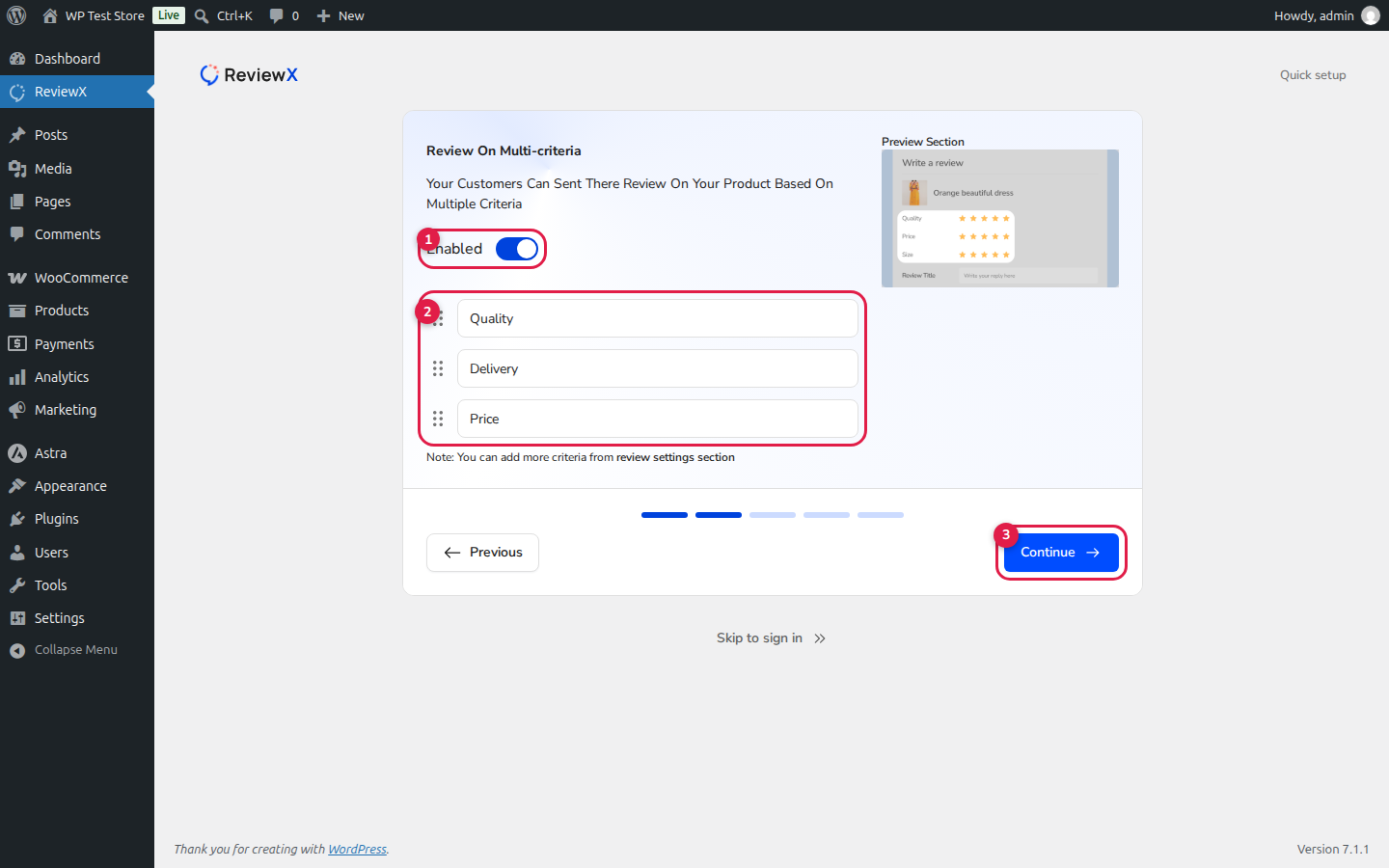Viewport: 1389px width, 868px height.
Task: Click the first setup progress segment
Action: 665,515
